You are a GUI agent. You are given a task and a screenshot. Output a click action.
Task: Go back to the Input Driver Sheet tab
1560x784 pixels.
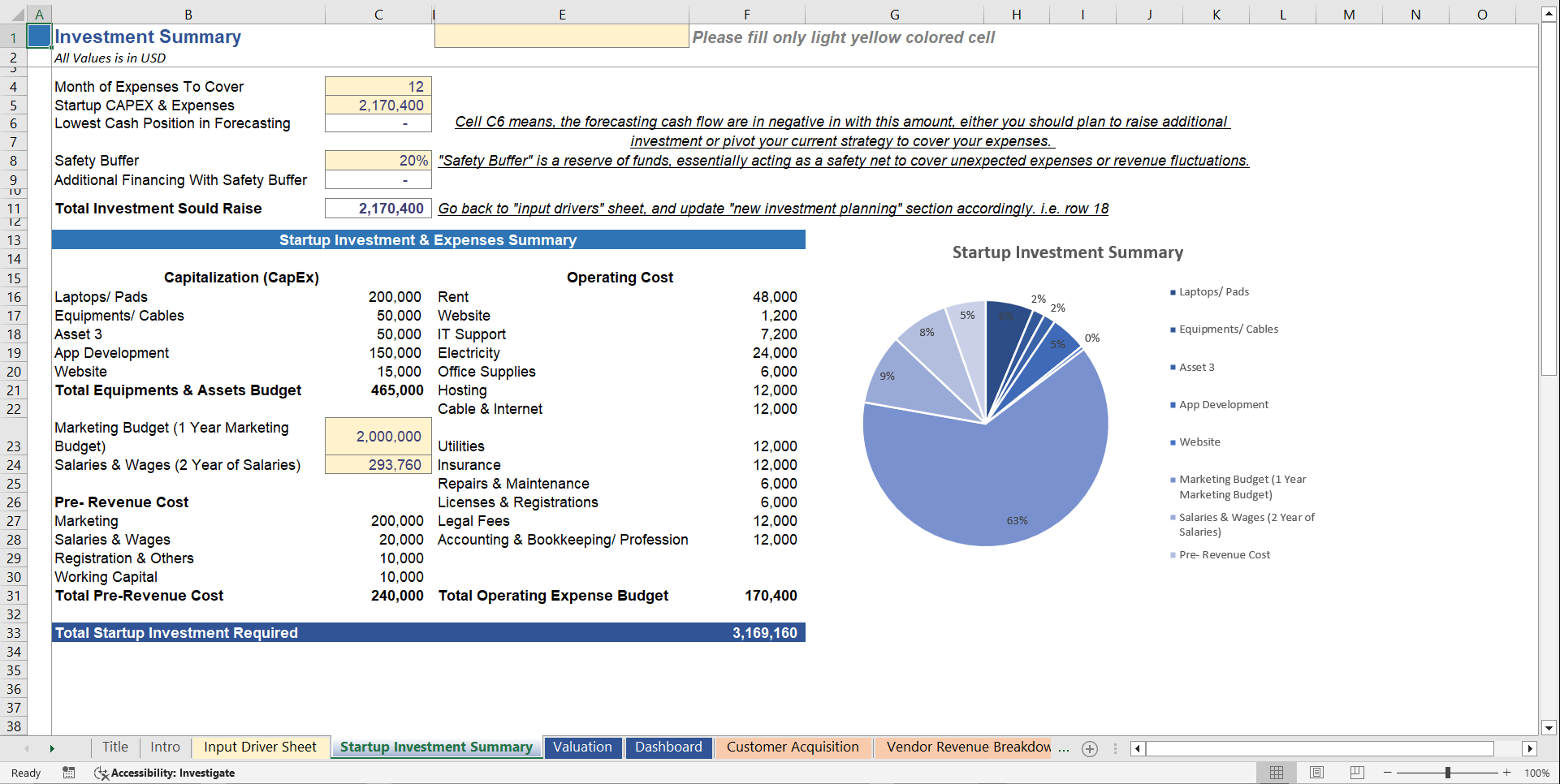click(x=260, y=747)
